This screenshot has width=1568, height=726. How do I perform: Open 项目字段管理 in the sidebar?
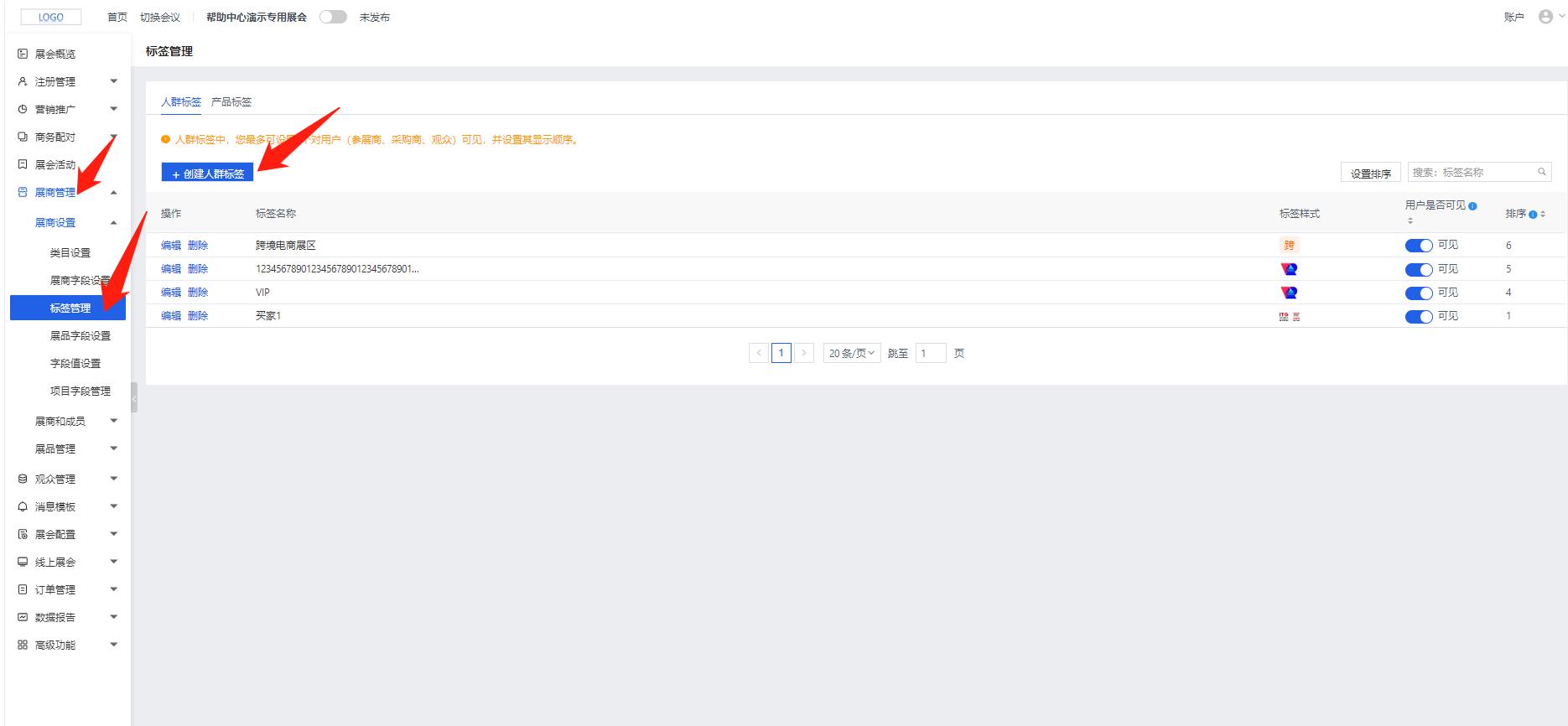(80, 391)
